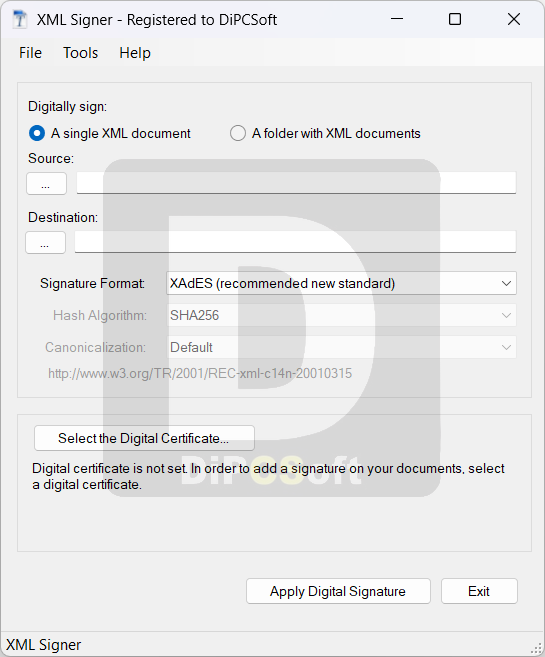Open the File menu
Image resolution: width=545 pixels, height=657 pixels.
[x=30, y=53]
